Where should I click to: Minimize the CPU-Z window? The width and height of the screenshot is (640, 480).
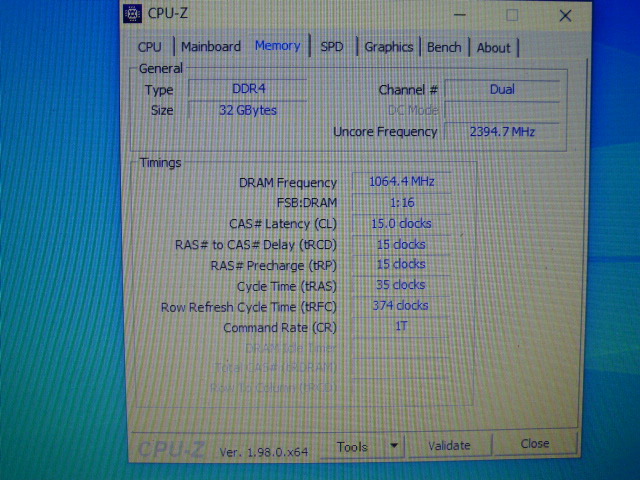[460, 15]
